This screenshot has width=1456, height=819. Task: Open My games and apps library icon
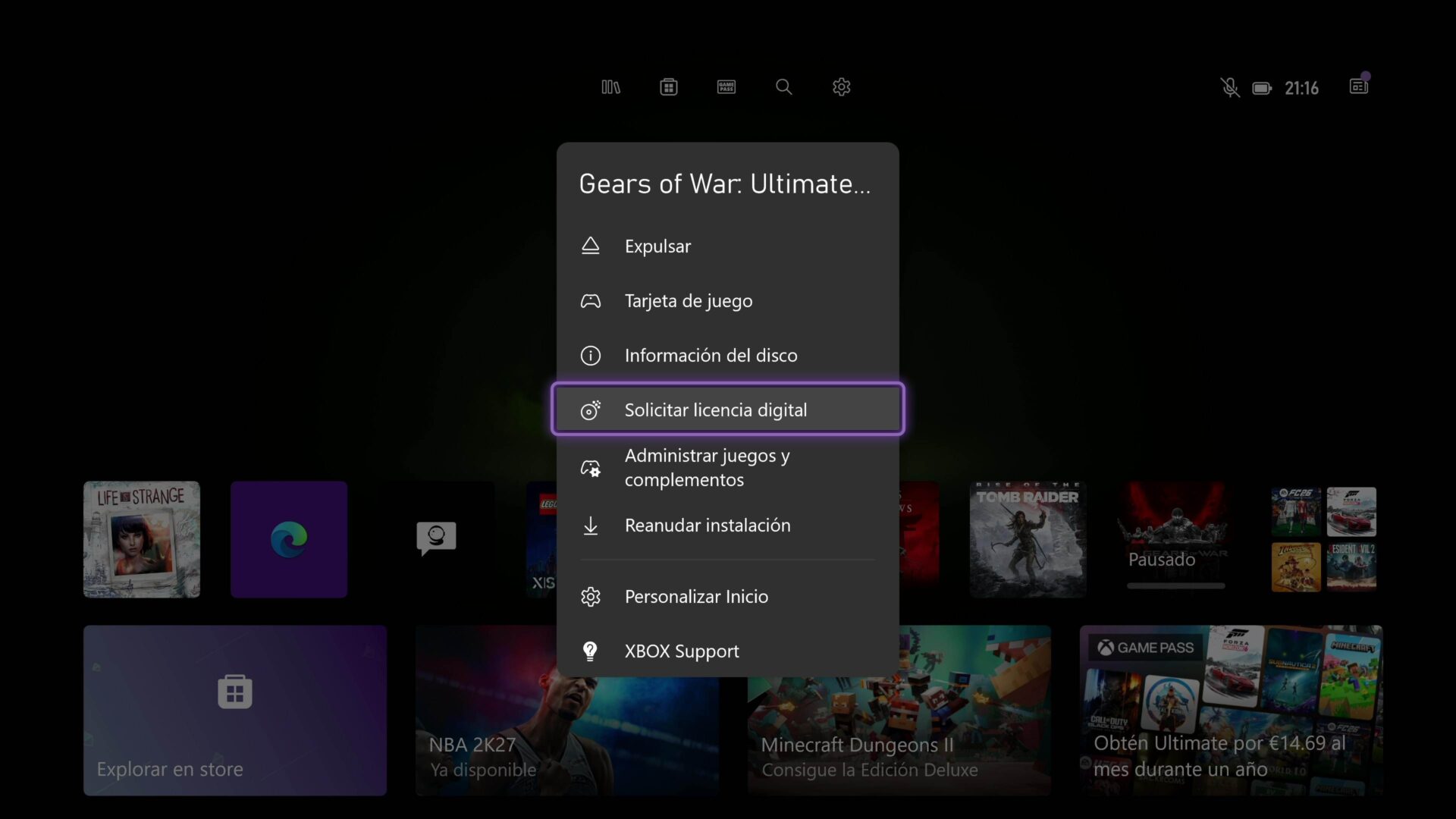[x=610, y=87]
